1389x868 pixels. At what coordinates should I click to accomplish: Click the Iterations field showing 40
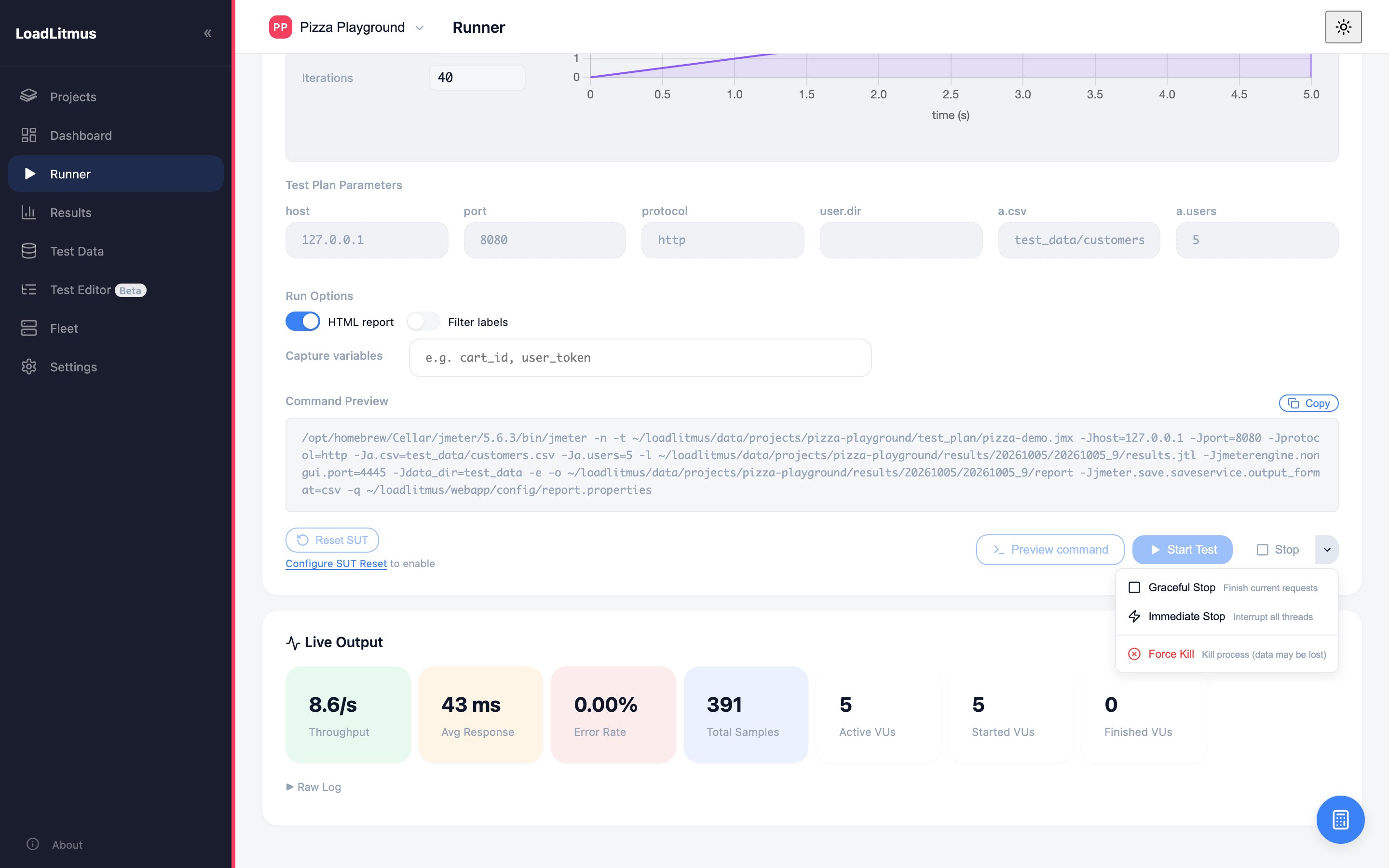pyautogui.click(x=477, y=77)
